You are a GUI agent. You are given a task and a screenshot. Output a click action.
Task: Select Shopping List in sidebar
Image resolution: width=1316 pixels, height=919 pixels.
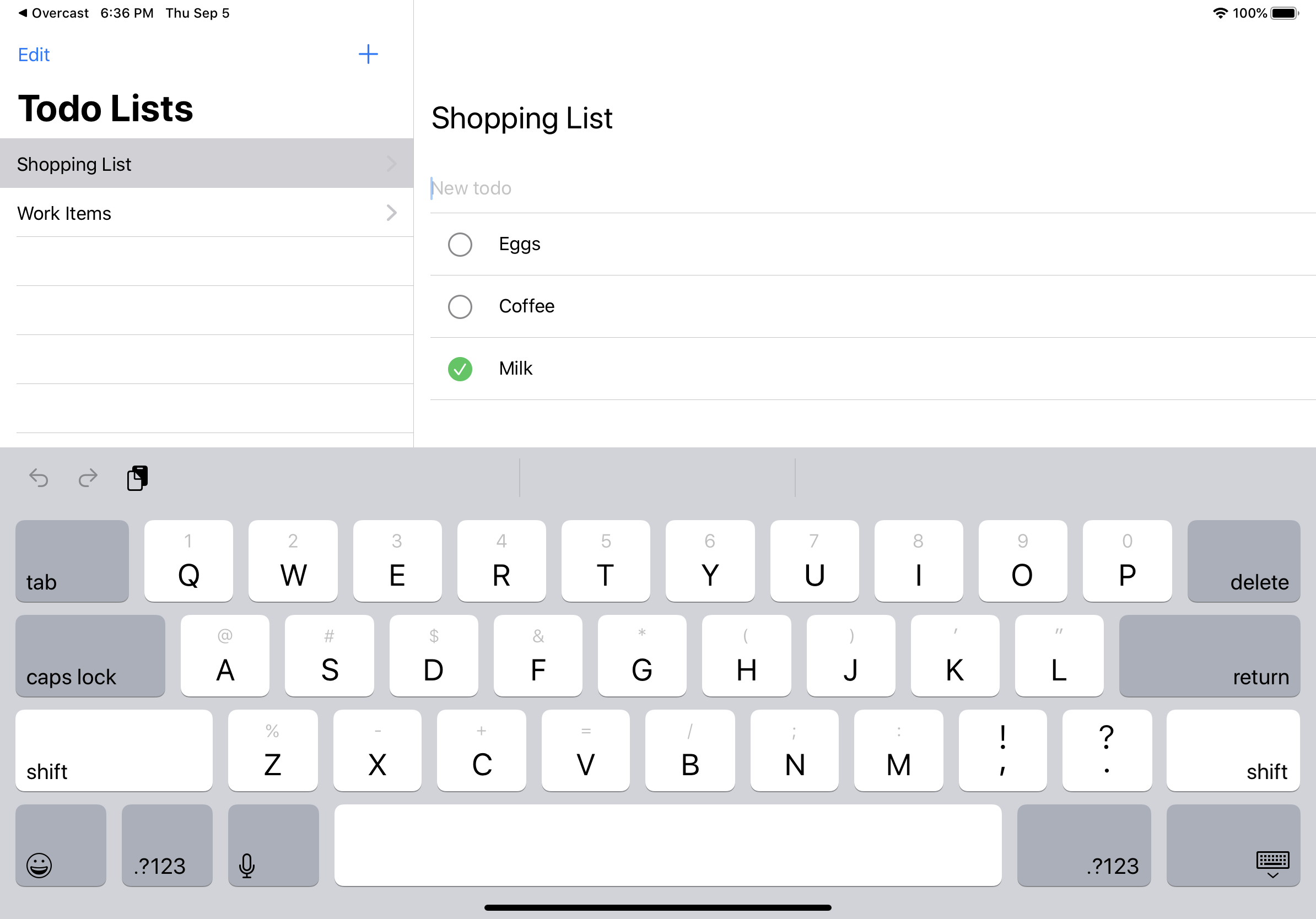(74, 164)
